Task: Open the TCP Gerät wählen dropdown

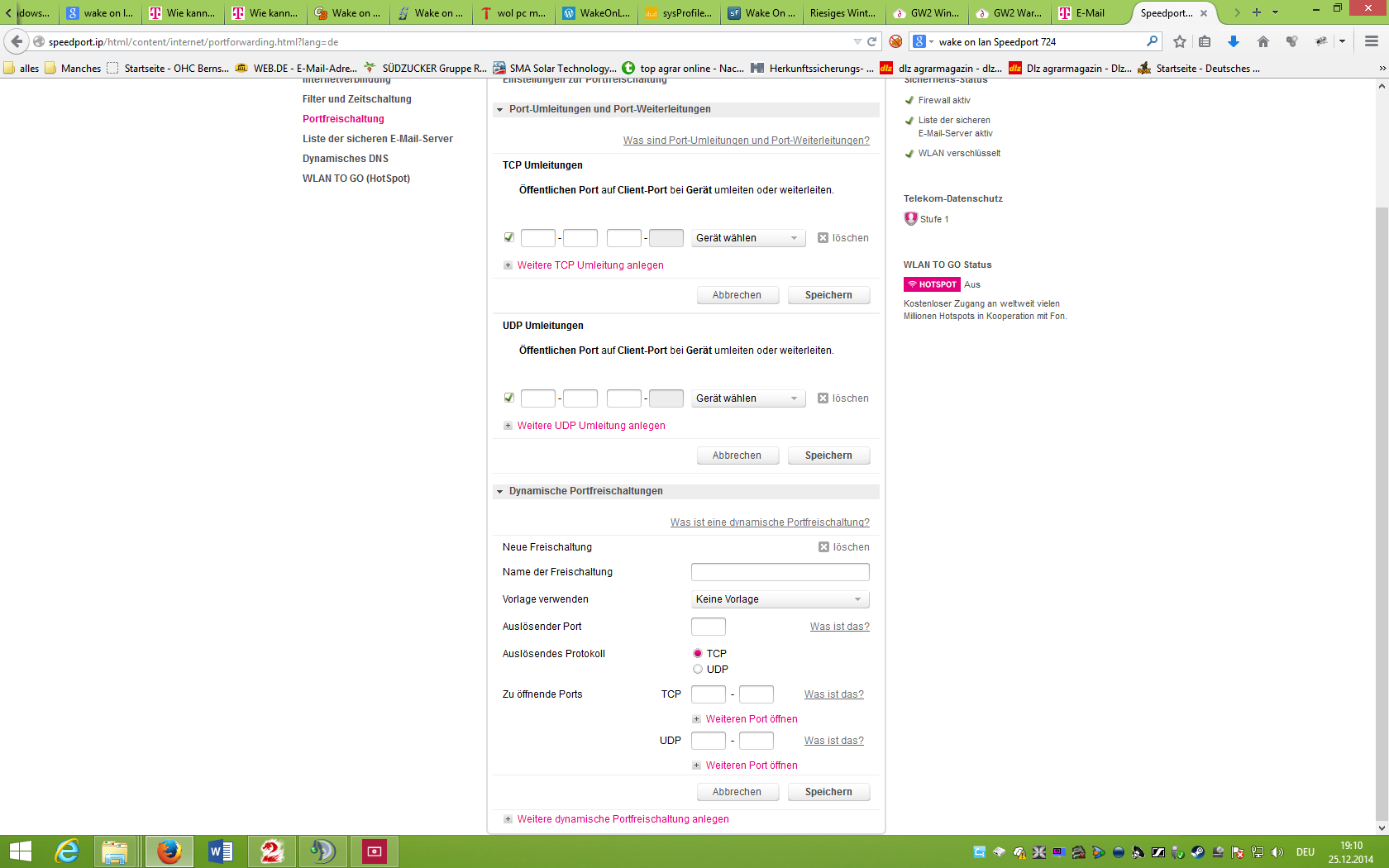Action: pyautogui.click(x=748, y=238)
